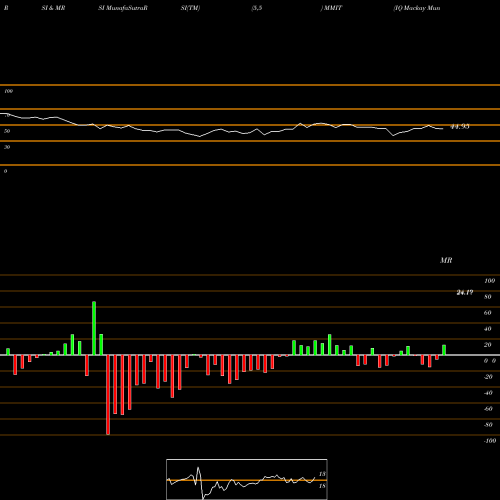Click the longest red histogram bar

pos(108,395)
